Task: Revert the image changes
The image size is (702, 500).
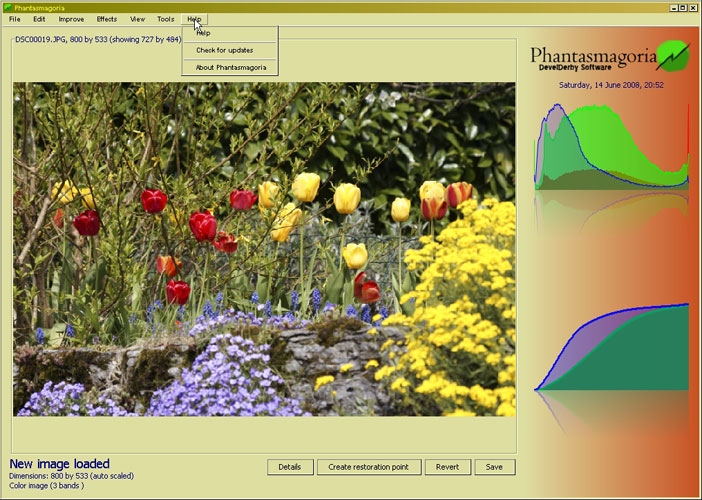Action: coord(447,467)
